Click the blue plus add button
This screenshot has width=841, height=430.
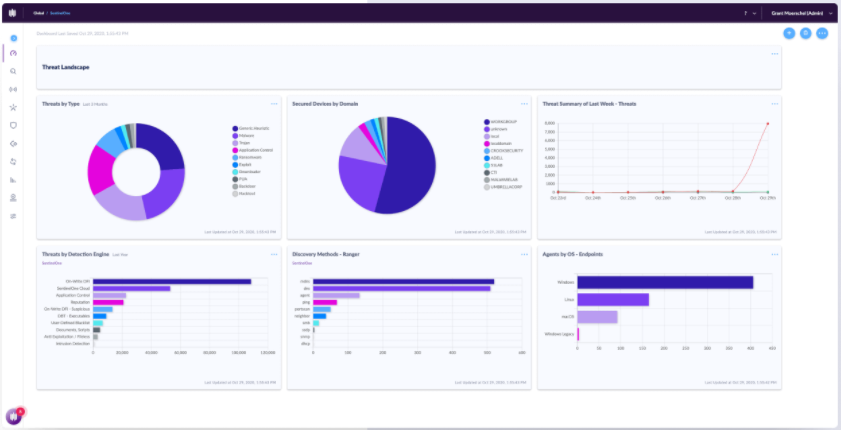pos(788,33)
